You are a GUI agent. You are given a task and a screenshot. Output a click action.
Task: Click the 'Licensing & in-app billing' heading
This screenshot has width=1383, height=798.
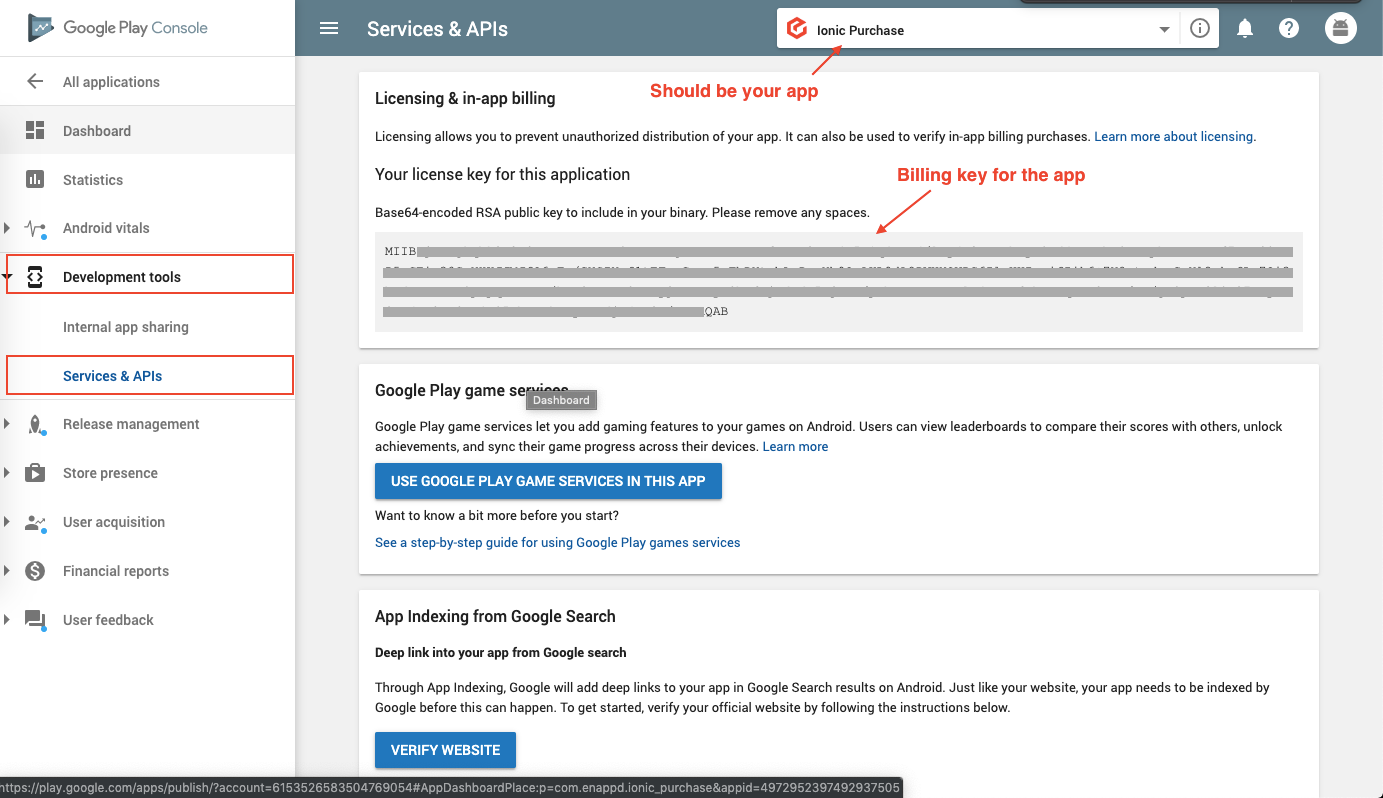click(465, 98)
